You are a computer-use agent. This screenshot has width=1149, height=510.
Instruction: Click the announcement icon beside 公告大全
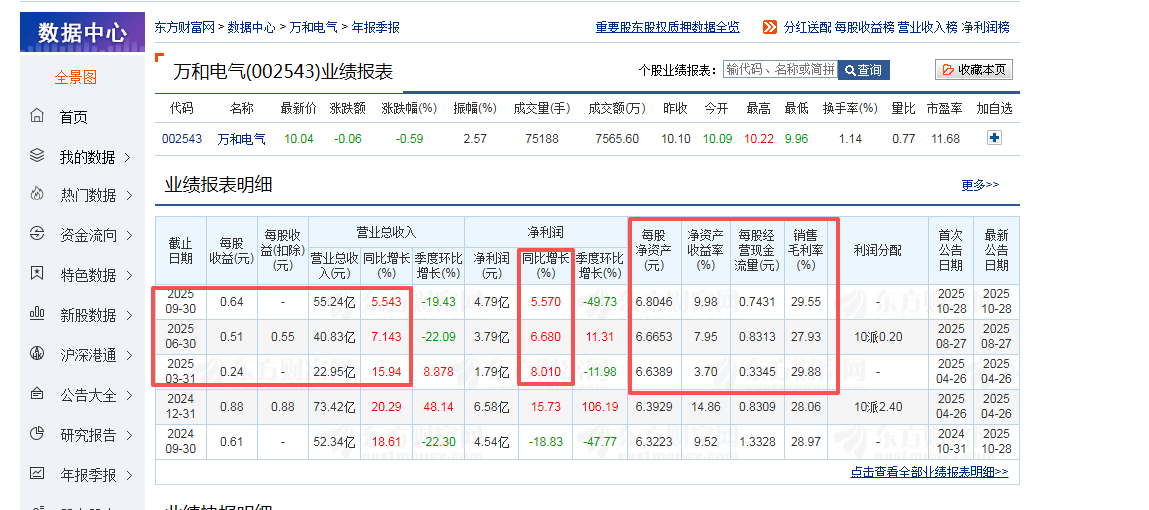pyautogui.click(x=37, y=394)
